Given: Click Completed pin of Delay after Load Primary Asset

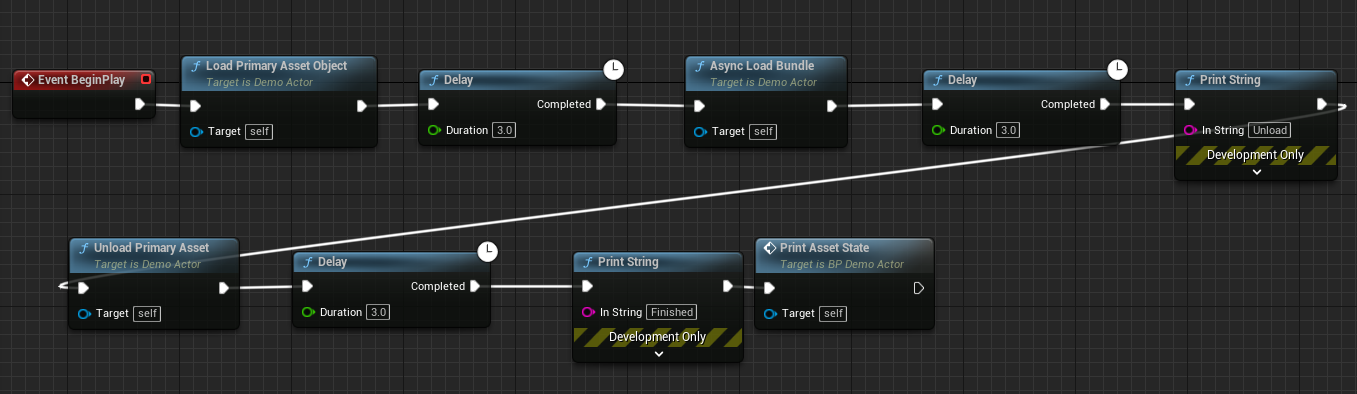Looking at the screenshot, I should [601, 104].
